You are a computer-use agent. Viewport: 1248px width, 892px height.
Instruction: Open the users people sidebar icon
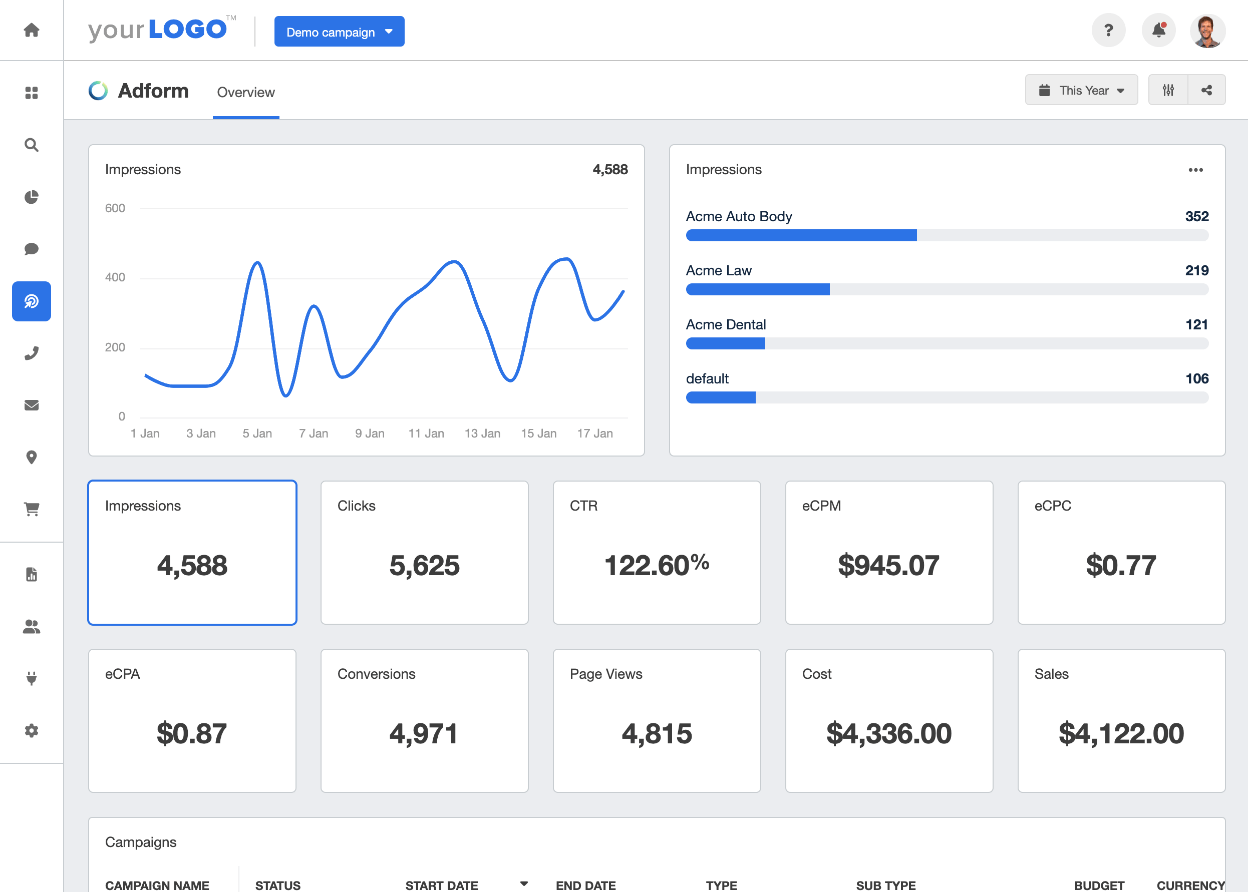[x=31, y=627]
